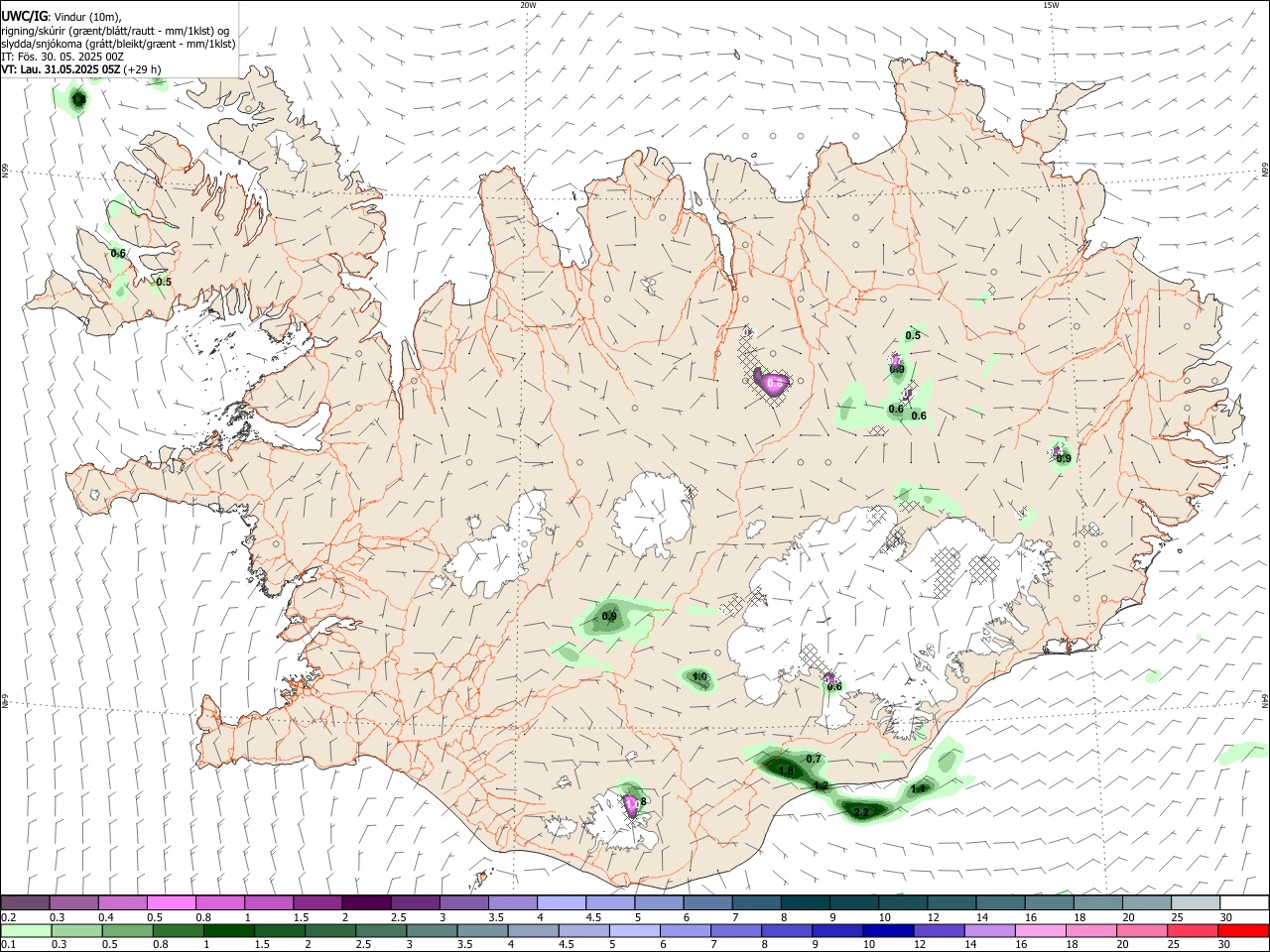
Task: Click the 1.2 precipitation value label
Action: point(821,785)
